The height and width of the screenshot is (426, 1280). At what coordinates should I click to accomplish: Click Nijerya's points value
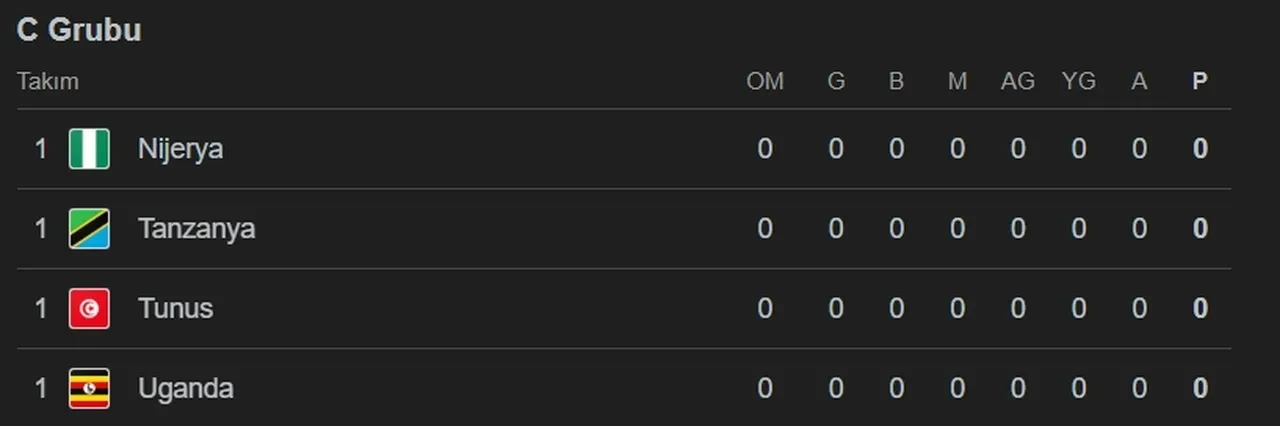[x=1200, y=149]
